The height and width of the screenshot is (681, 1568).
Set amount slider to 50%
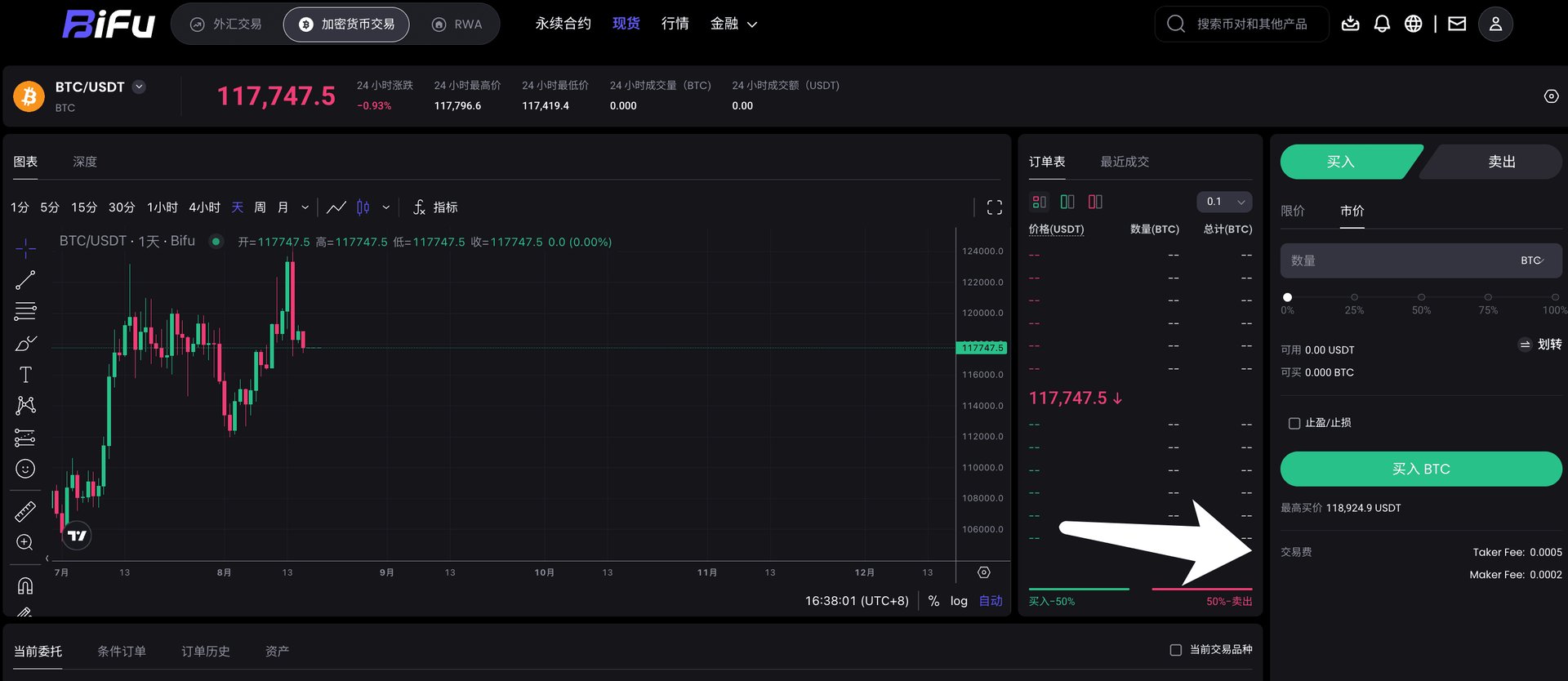coord(1421,297)
